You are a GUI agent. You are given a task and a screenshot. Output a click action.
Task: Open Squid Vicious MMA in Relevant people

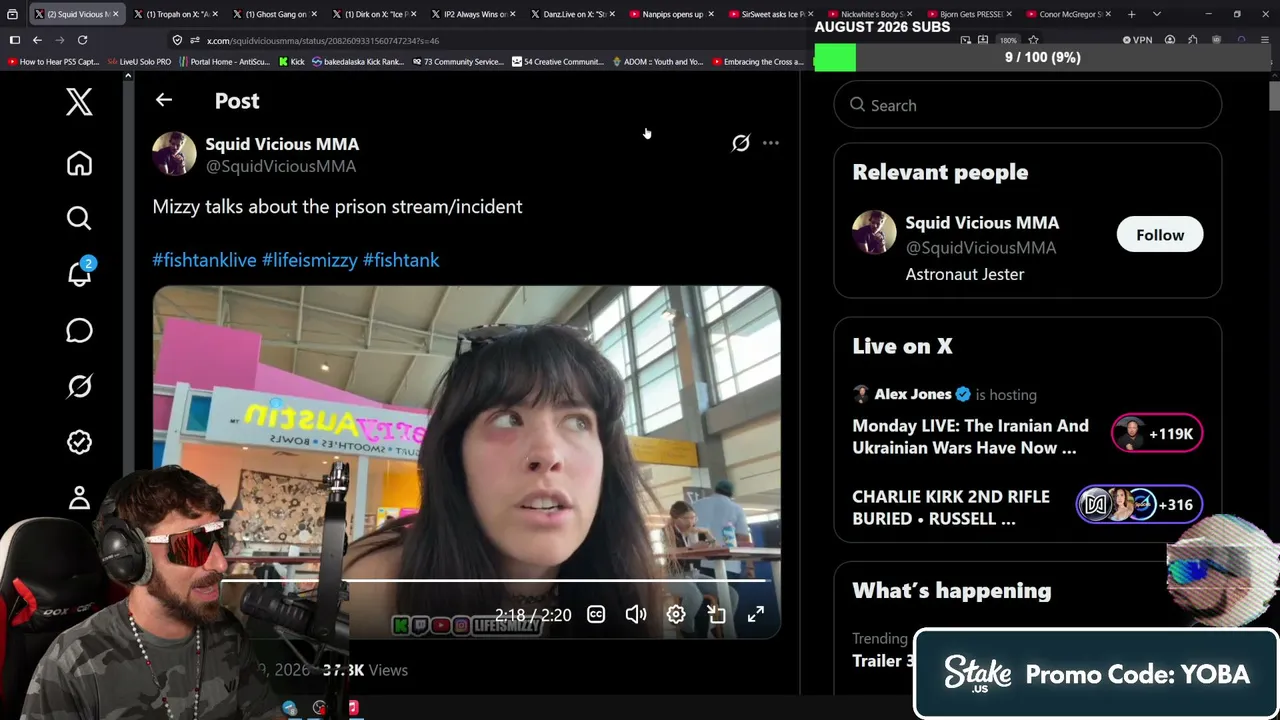pyautogui.click(x=982, y=223)
